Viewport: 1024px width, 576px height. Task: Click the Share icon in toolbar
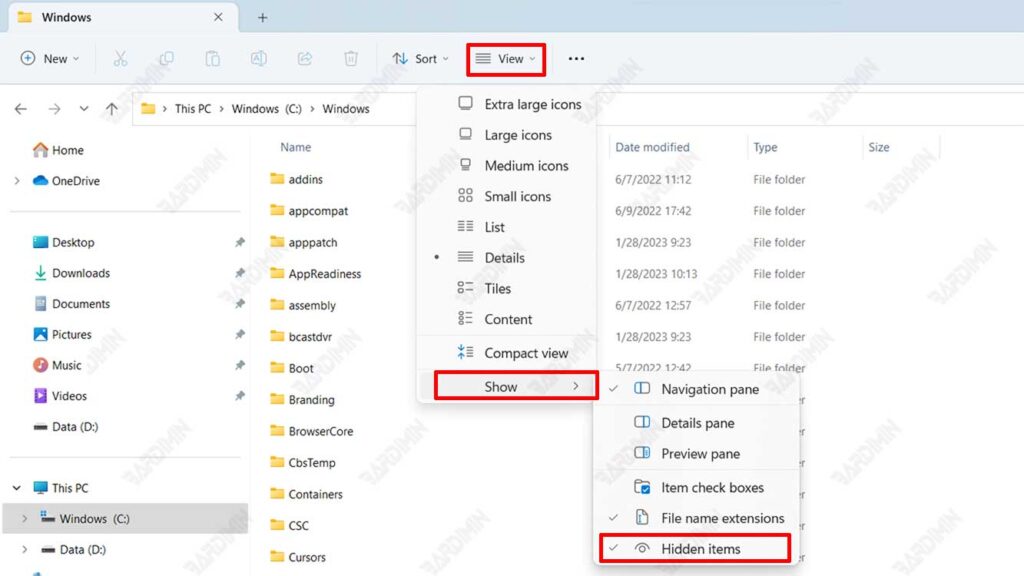click(304, 59)
